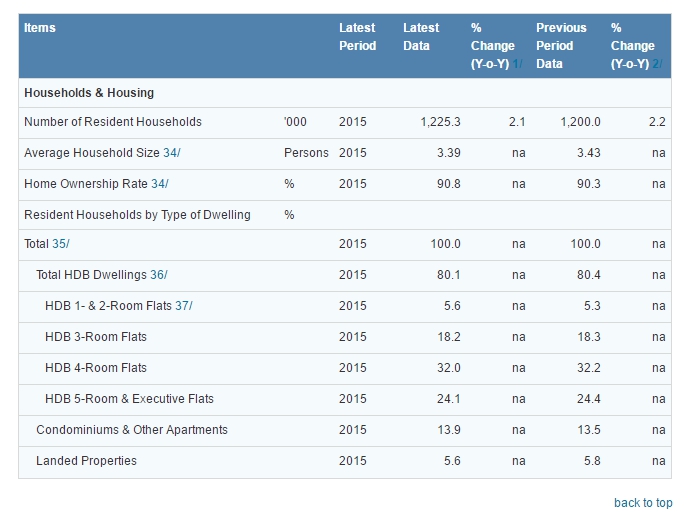Image resolution: width=689 pixels, height=517 pixels.
Task: Click the 'Condominiums & Other Apartments' row label
Action: tap(132, 430)
